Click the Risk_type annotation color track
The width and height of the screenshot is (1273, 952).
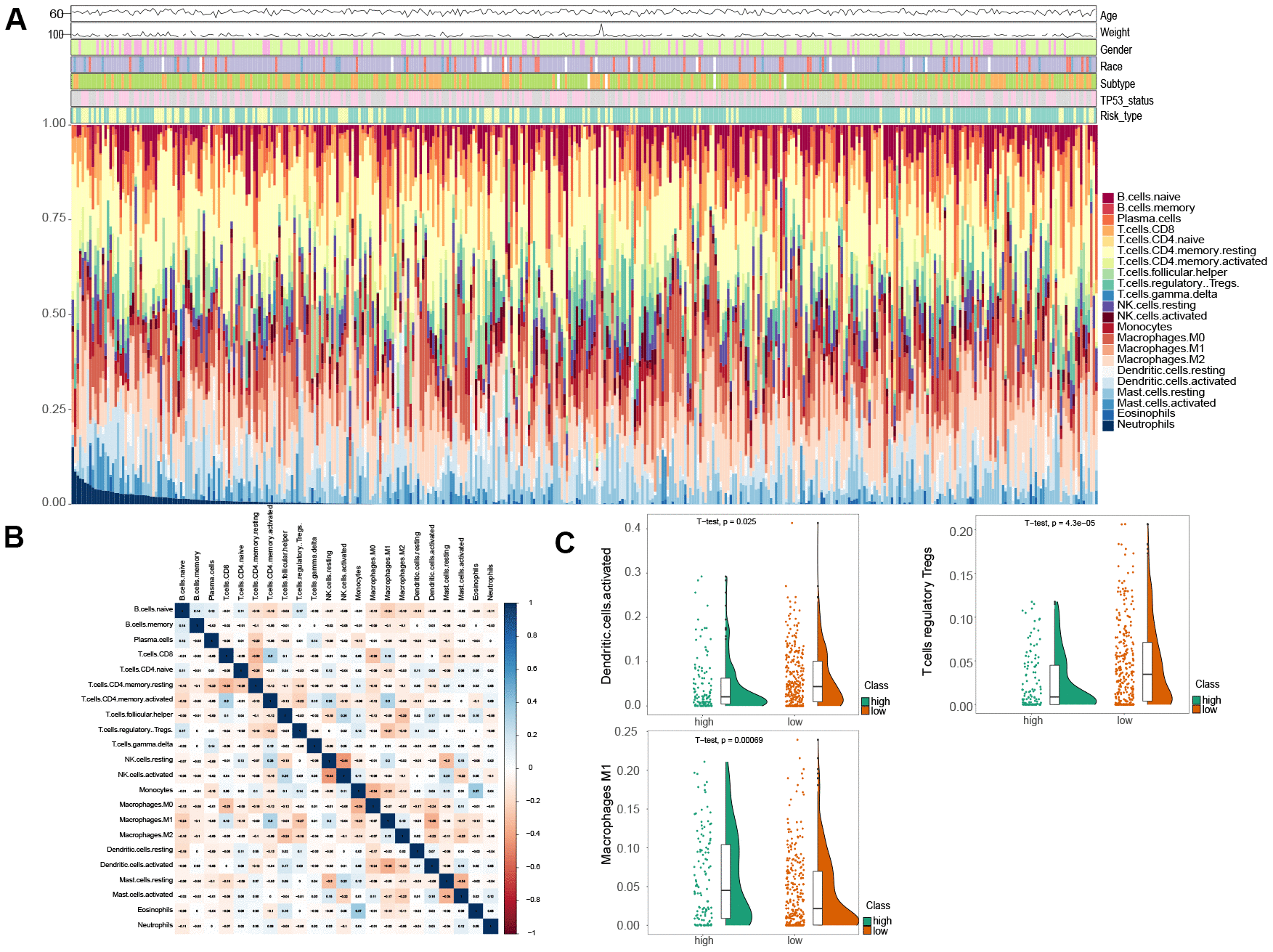583,115
